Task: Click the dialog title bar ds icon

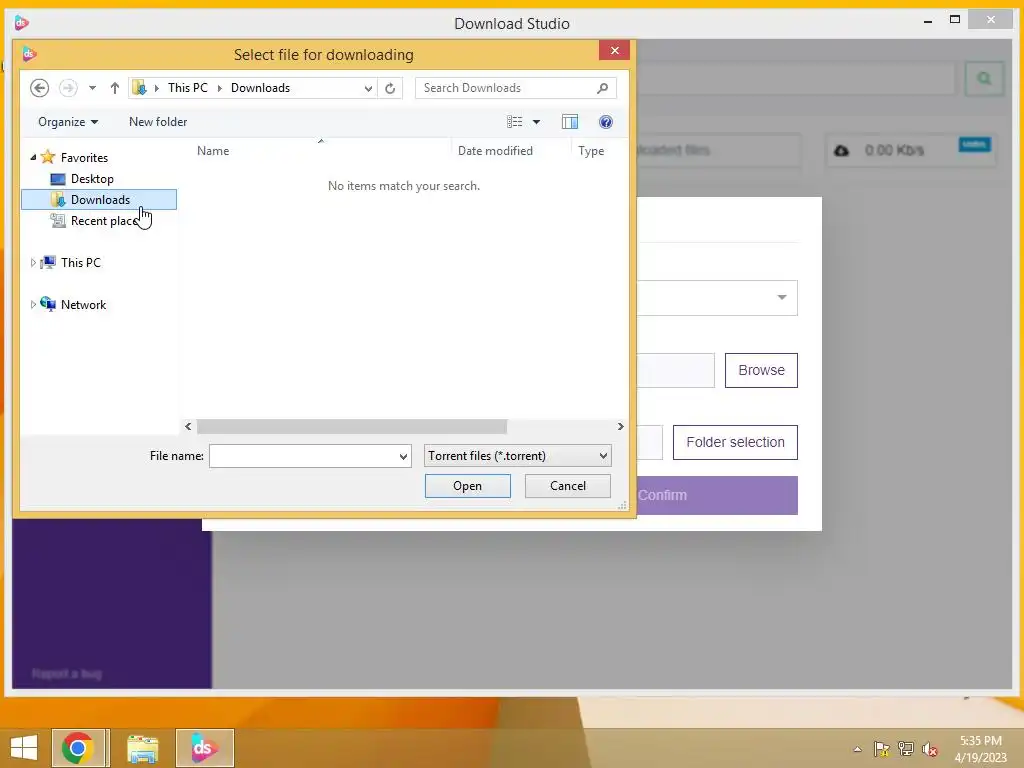Action: coord(29,54)
